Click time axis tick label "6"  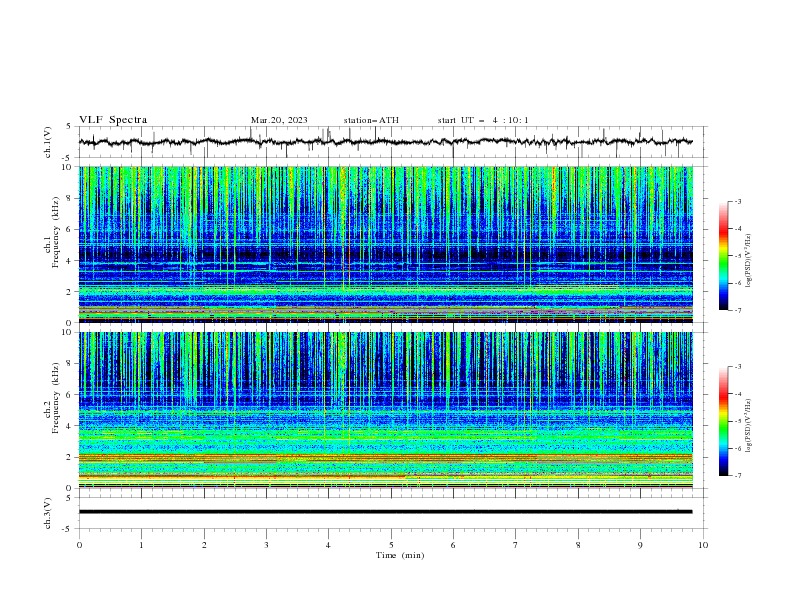click(453, 545)
